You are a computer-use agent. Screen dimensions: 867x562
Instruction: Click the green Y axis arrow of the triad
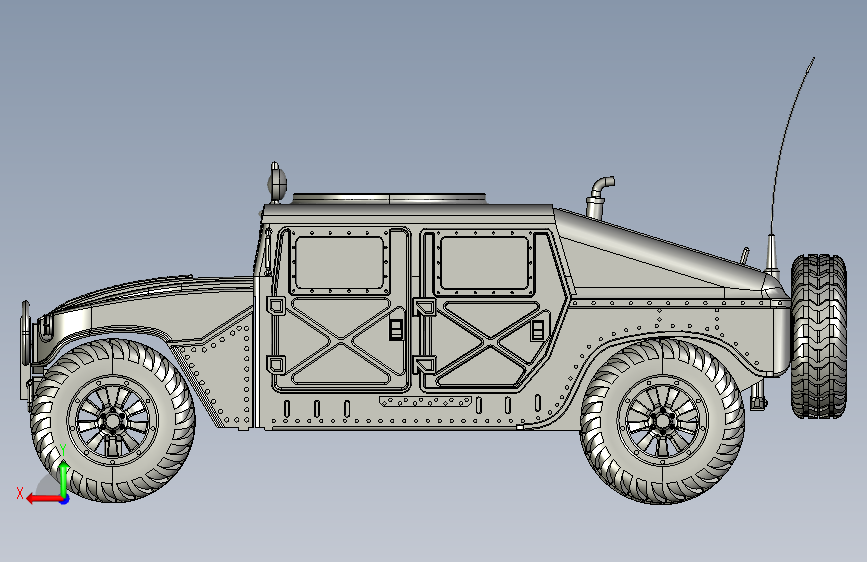click(x=64, y=479)
